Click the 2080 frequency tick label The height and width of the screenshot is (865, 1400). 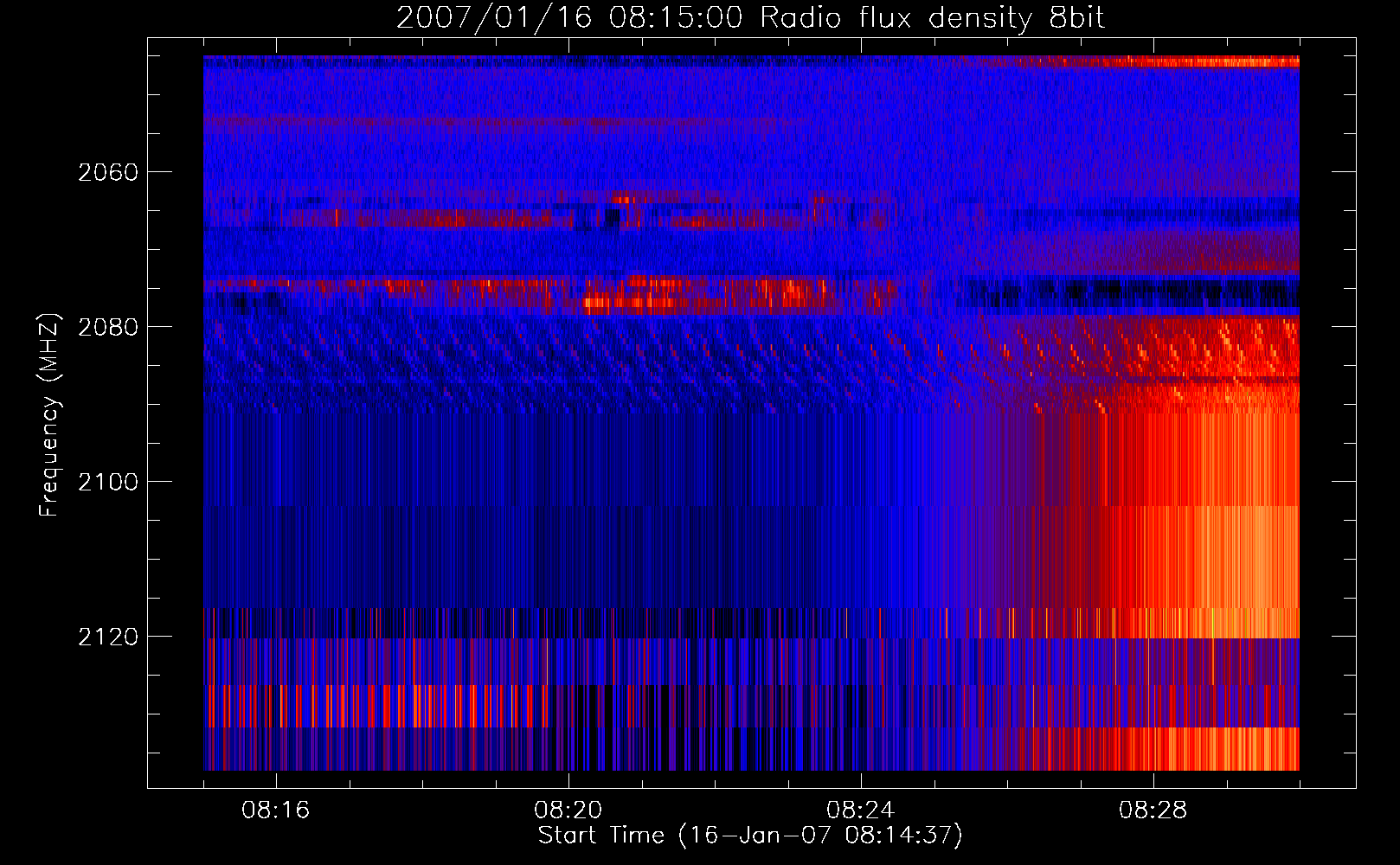(108, 327)
